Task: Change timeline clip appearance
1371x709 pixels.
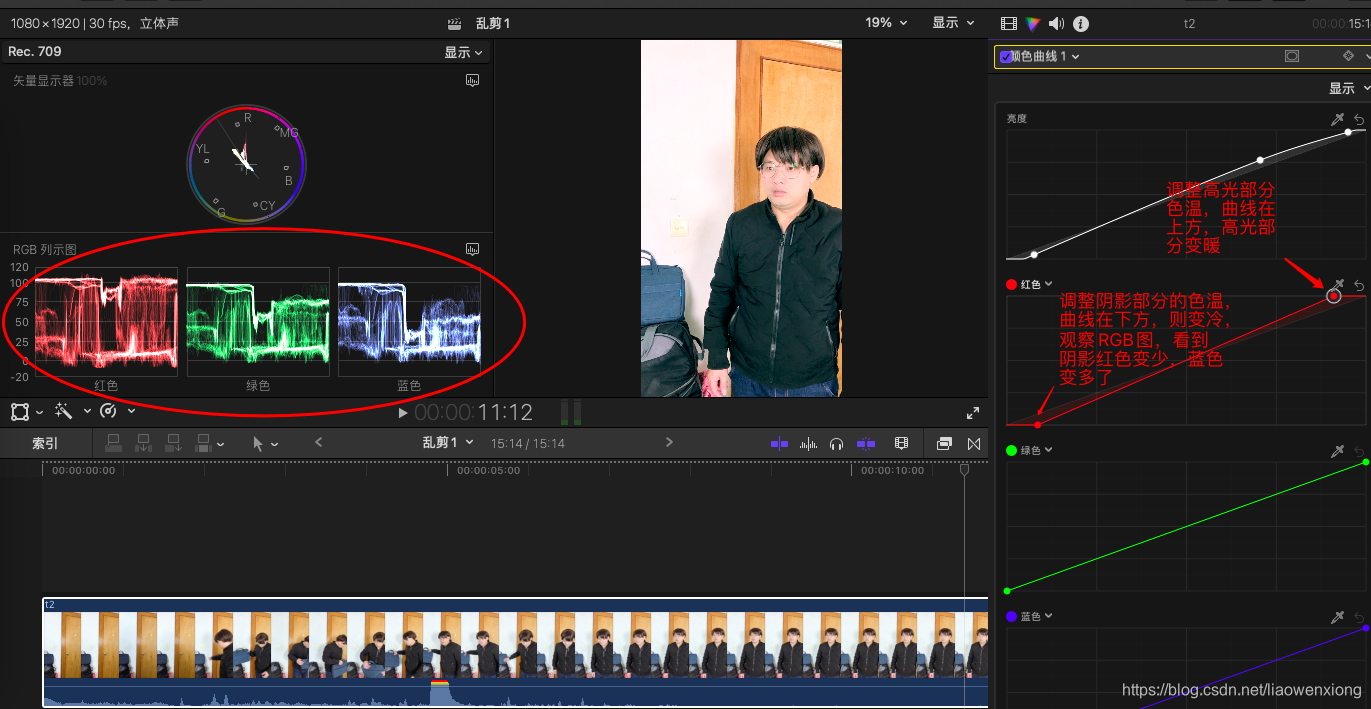Action: 901,443
